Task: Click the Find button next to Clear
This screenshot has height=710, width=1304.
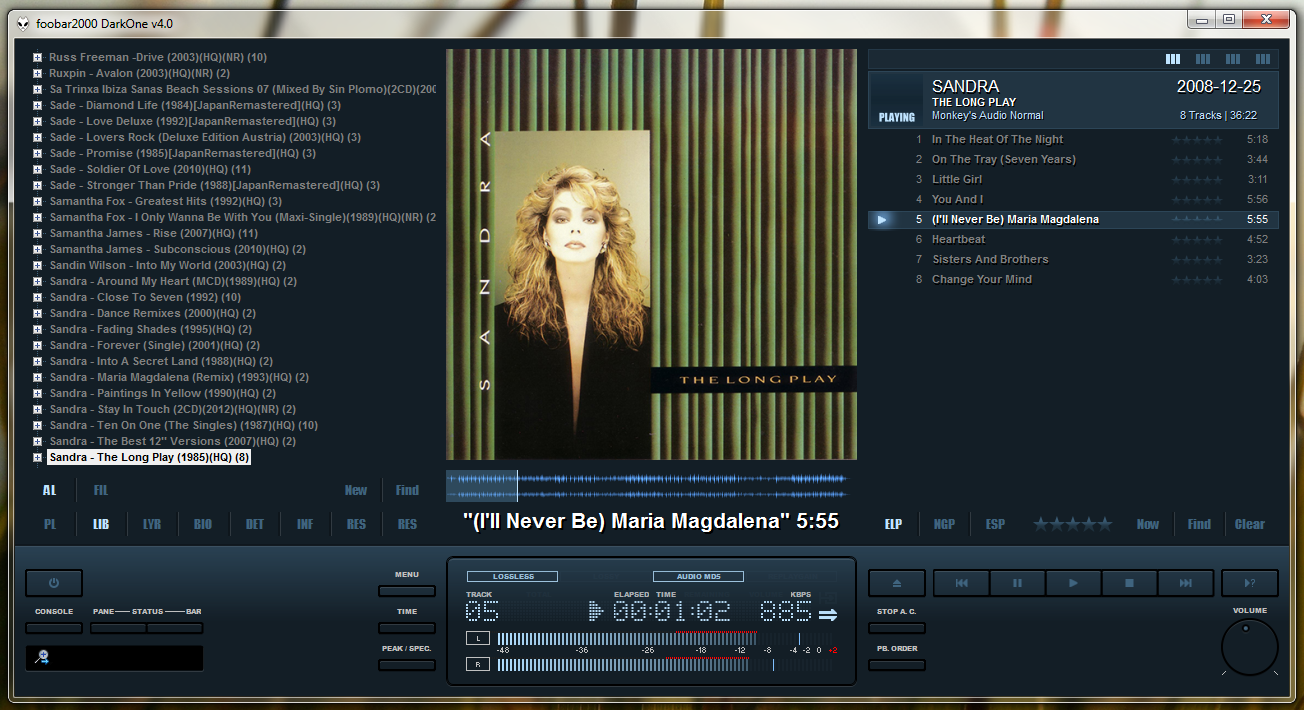Action: tap(1199, 524)
